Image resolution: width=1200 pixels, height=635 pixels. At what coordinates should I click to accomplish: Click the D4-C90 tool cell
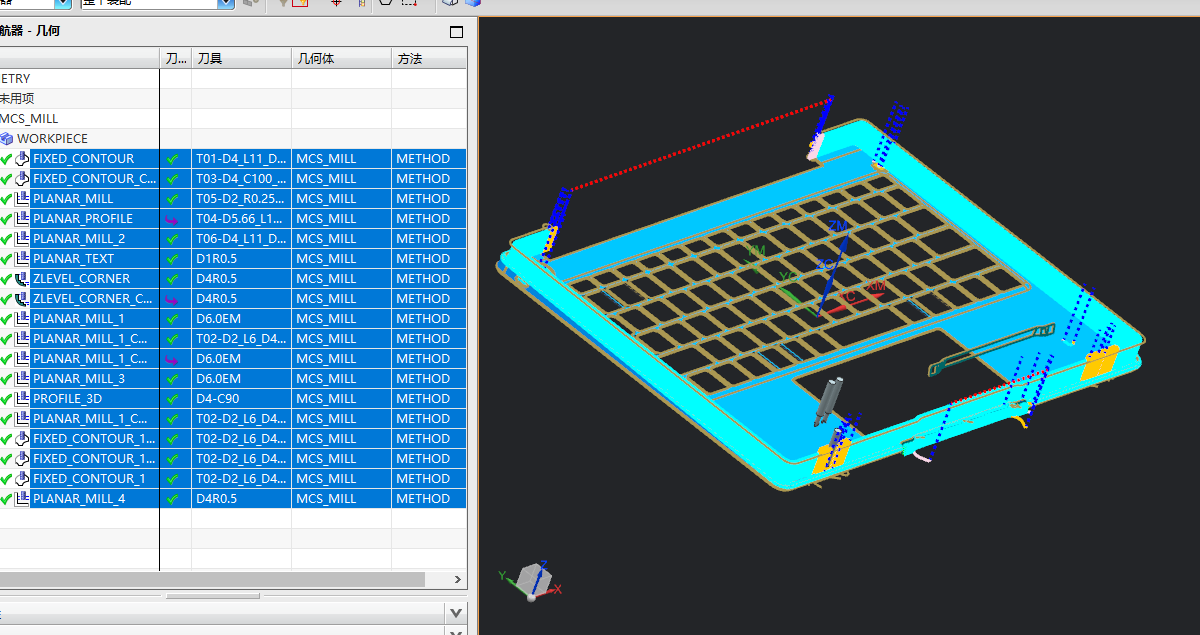(241, 399)
